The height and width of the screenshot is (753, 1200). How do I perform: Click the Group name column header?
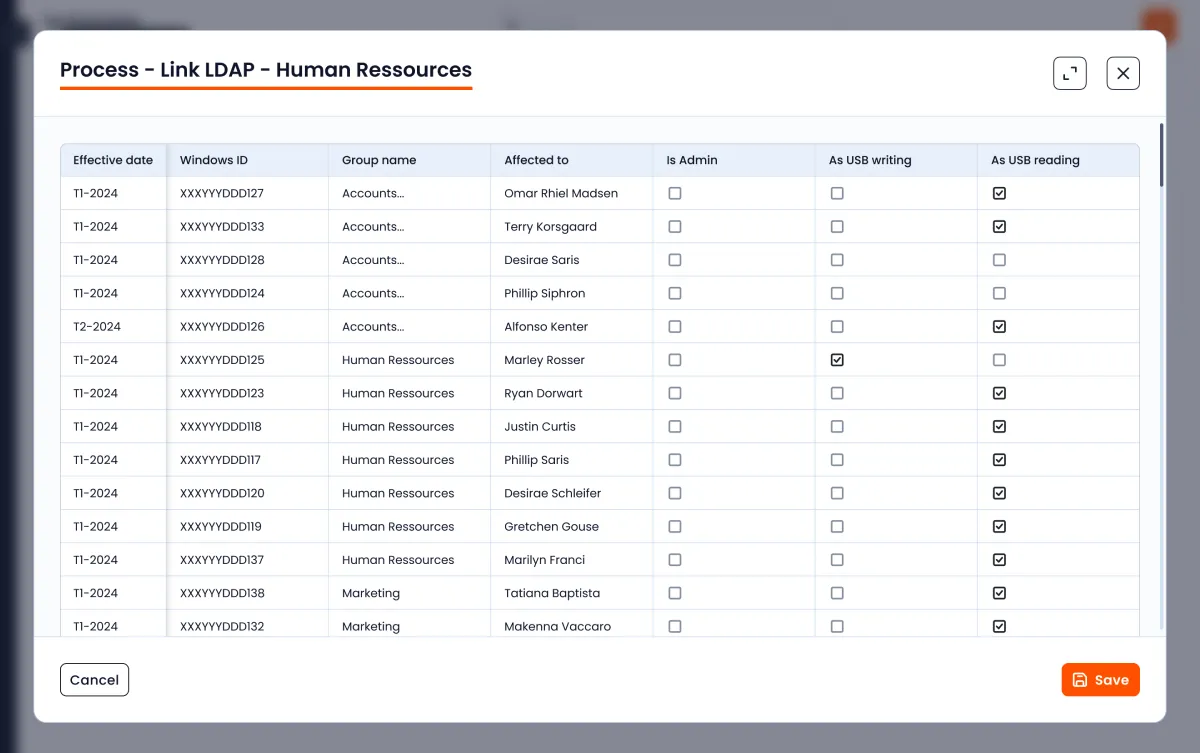click(x=379, y=160)
